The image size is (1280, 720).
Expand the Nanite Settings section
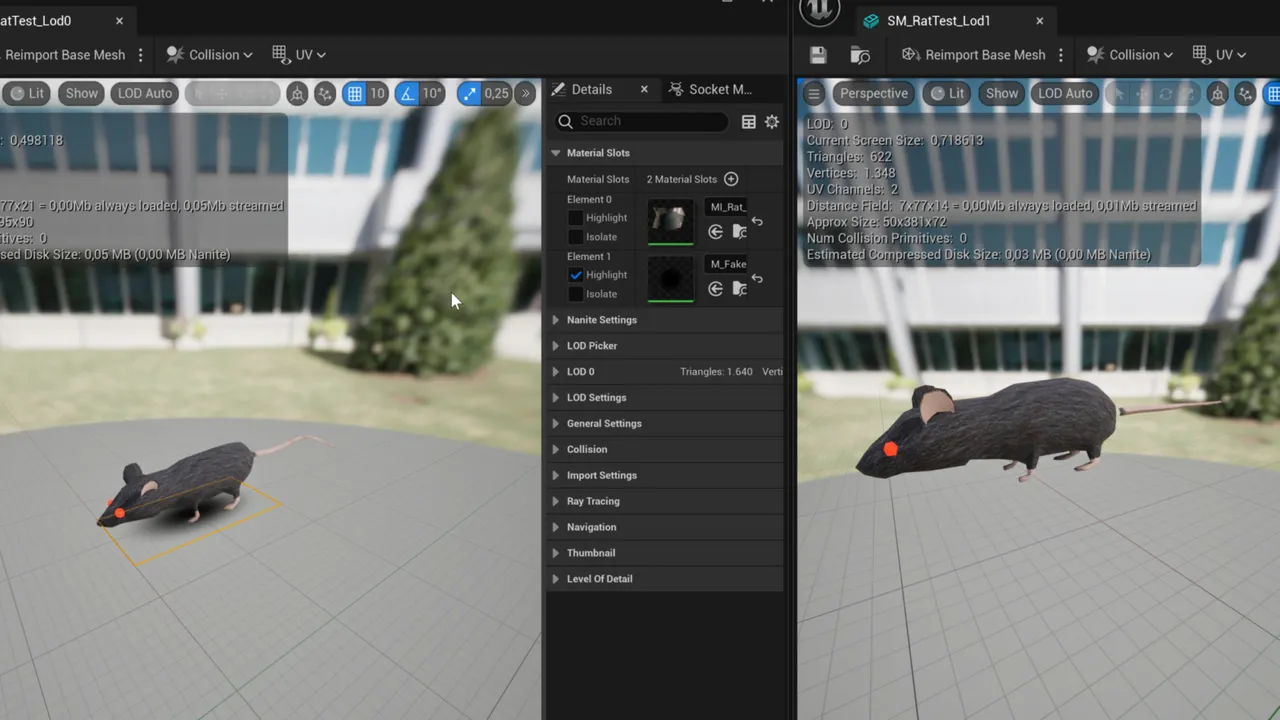click(601, 319)
